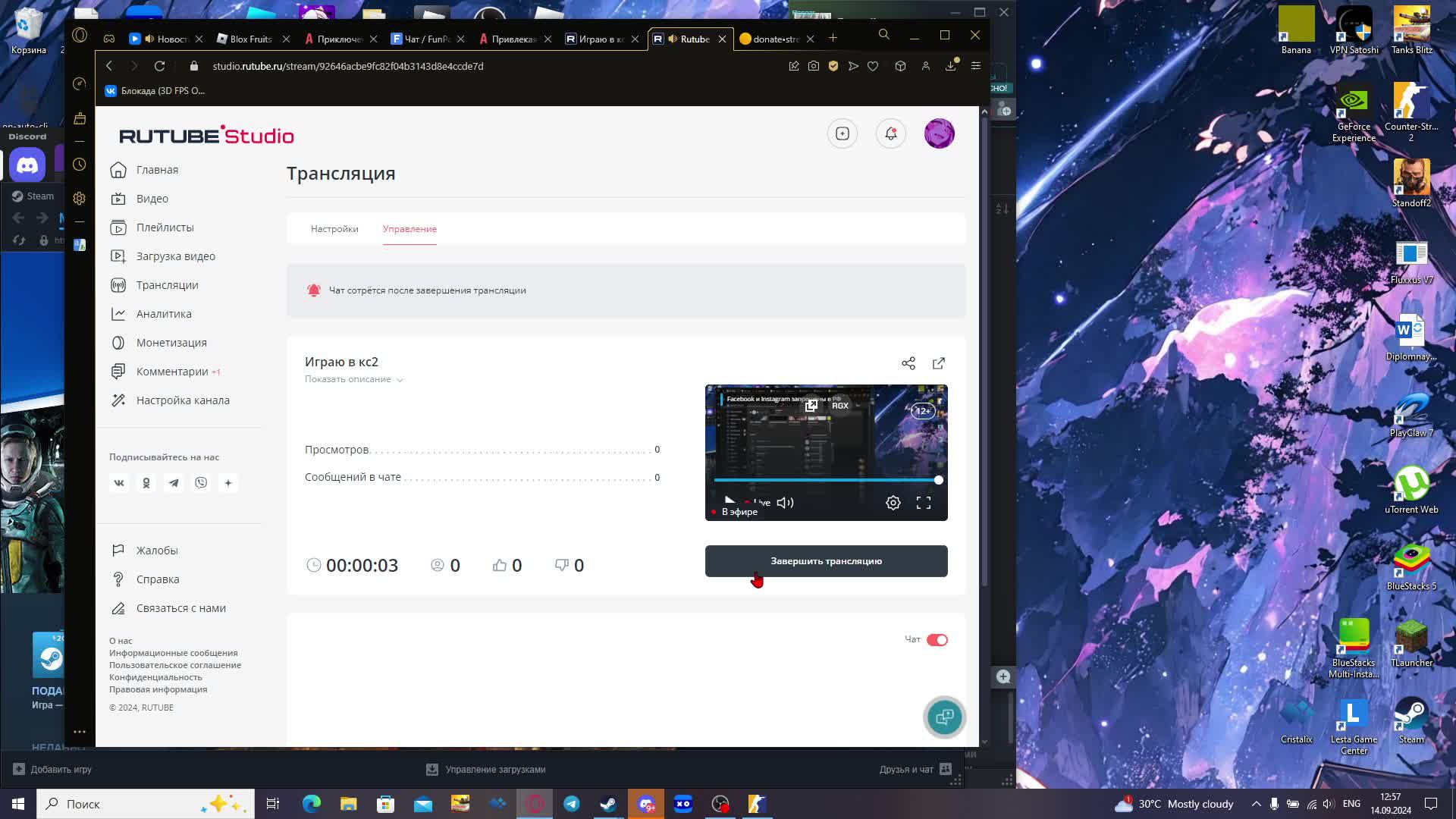Click the share icon beside stream title
The width and height of the screenshot is (1456, 819).
pos(908,363)
